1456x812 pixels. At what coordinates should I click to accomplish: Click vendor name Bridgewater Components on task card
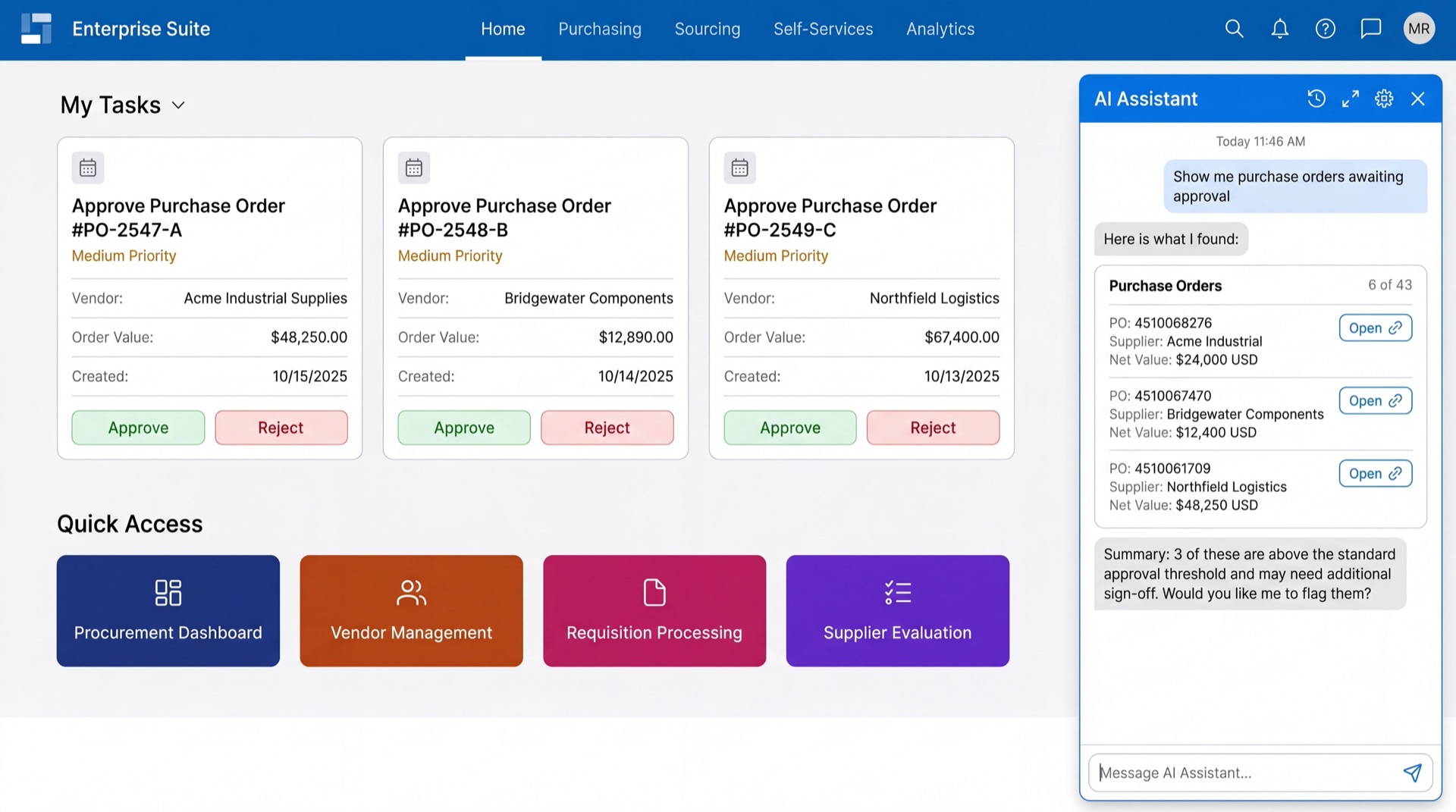pyautogui.click(x=588, y=298)
